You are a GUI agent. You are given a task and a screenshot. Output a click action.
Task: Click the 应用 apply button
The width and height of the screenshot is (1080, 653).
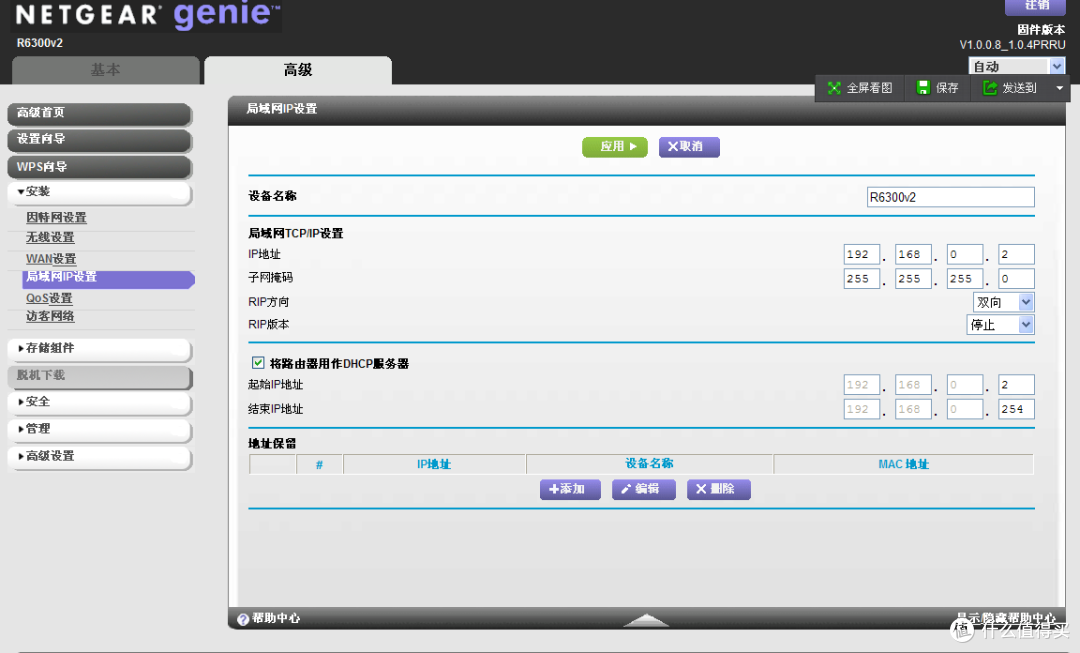click(x=615, y=147)
